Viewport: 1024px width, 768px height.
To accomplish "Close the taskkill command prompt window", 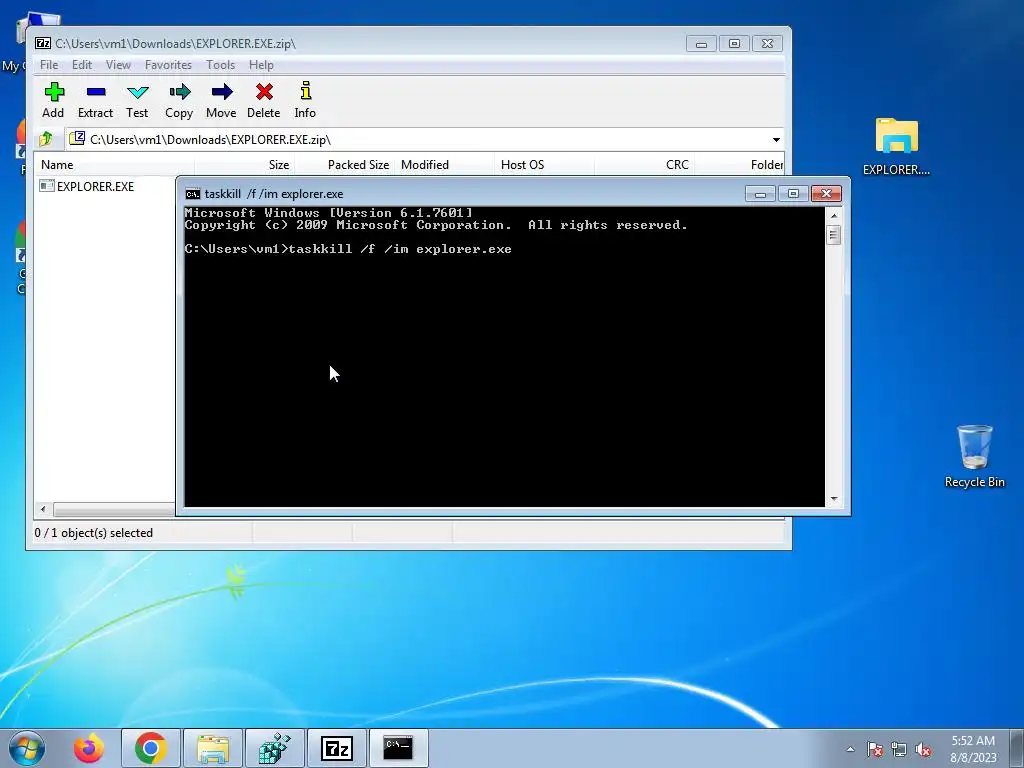I will tap(826, 194).
